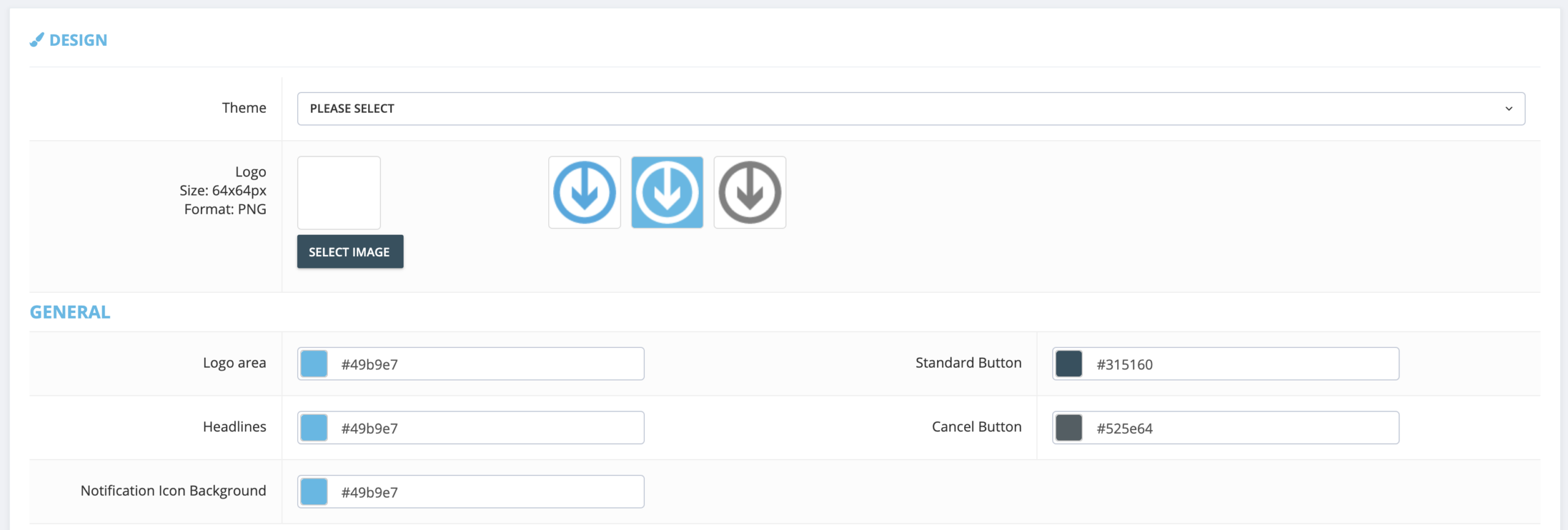Choose the blue-on-white download arrow logo

[584, 192]
